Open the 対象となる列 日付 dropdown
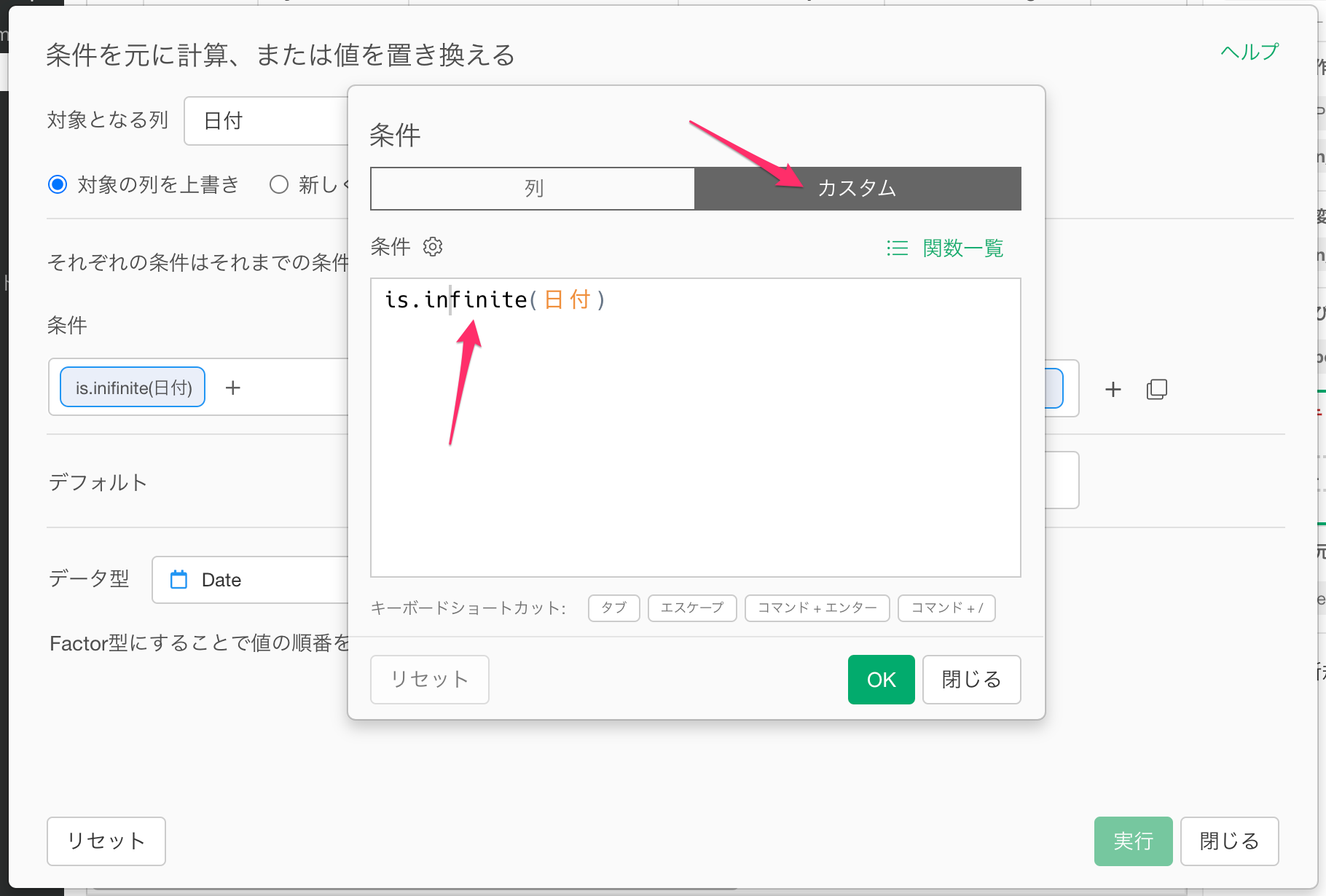The image size is (1326, 896). click(x=267, y=121)
